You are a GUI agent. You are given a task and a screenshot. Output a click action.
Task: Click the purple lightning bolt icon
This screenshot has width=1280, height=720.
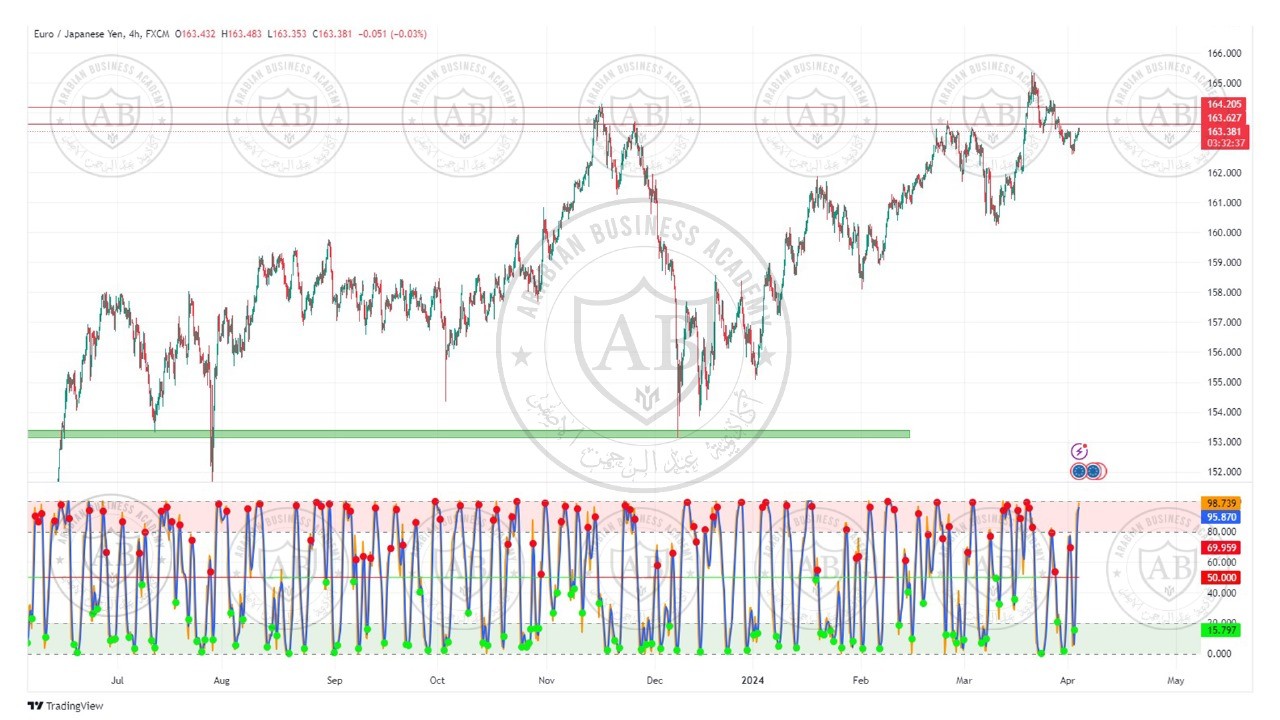point(1079,452)
